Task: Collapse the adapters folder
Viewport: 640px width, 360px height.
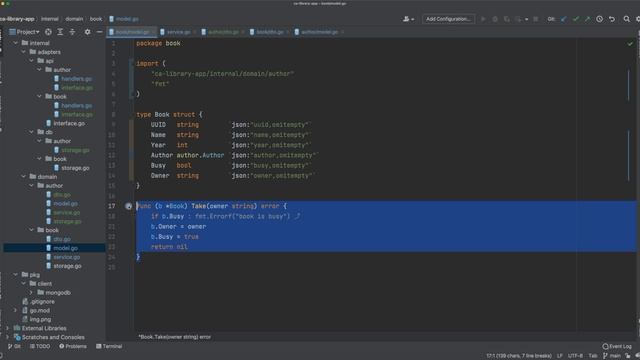Action: [x=24, y=52]
